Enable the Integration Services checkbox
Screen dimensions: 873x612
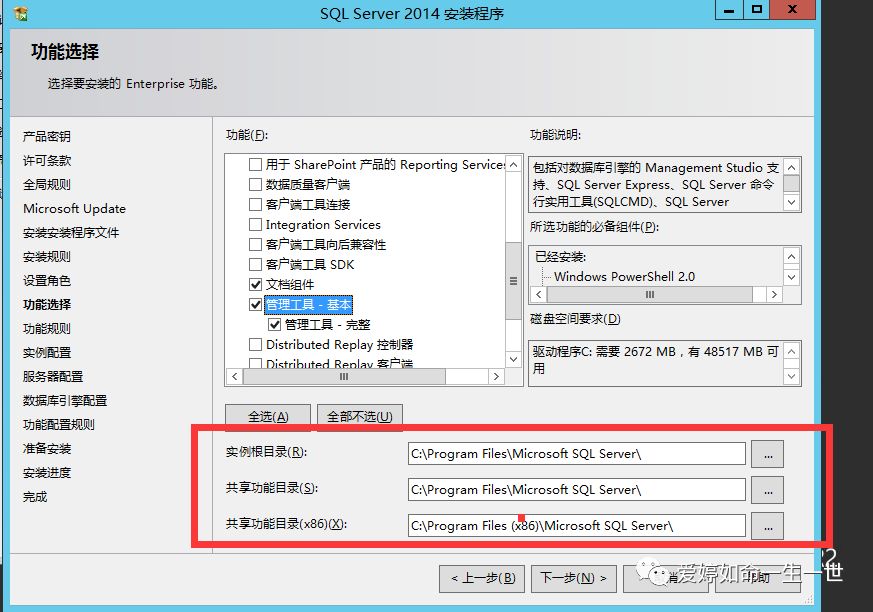[x=255, y=224]
